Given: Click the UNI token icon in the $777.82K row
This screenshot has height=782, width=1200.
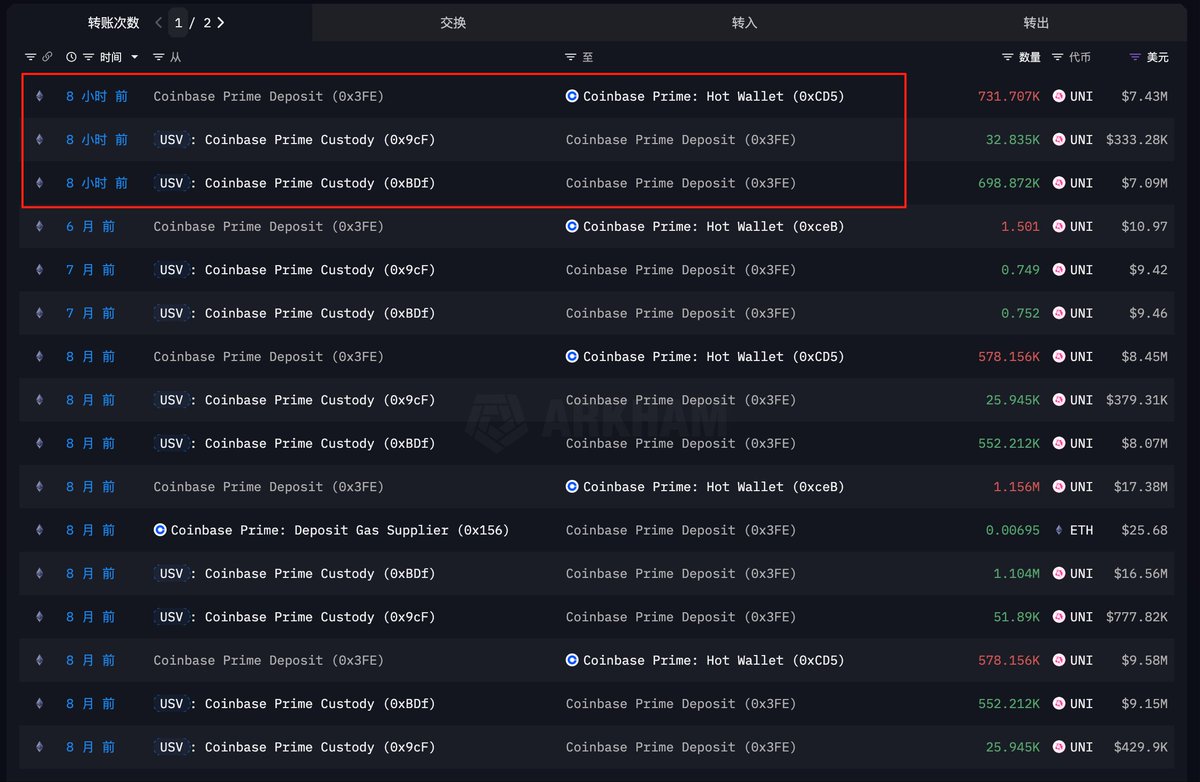Looking at the screenshot, I should (x=1059, y=617).
